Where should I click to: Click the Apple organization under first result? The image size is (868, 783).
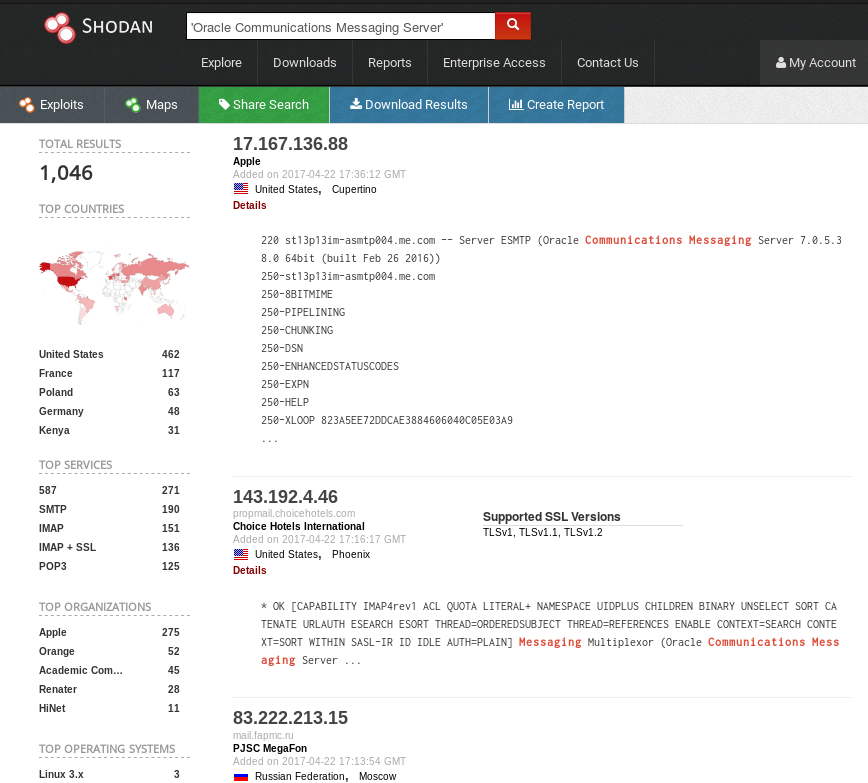(246, 161)
